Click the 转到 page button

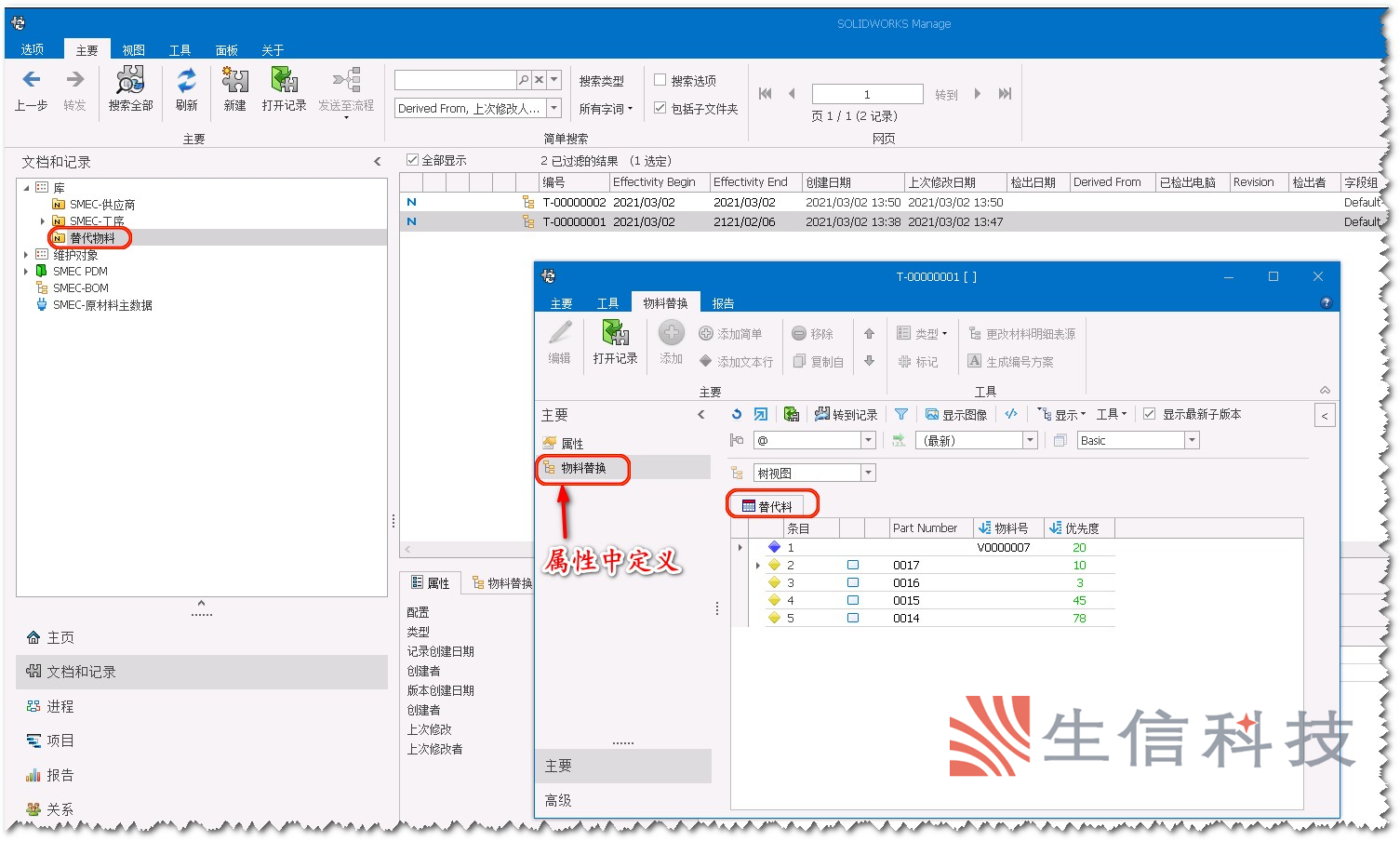[x=946, y=95]
